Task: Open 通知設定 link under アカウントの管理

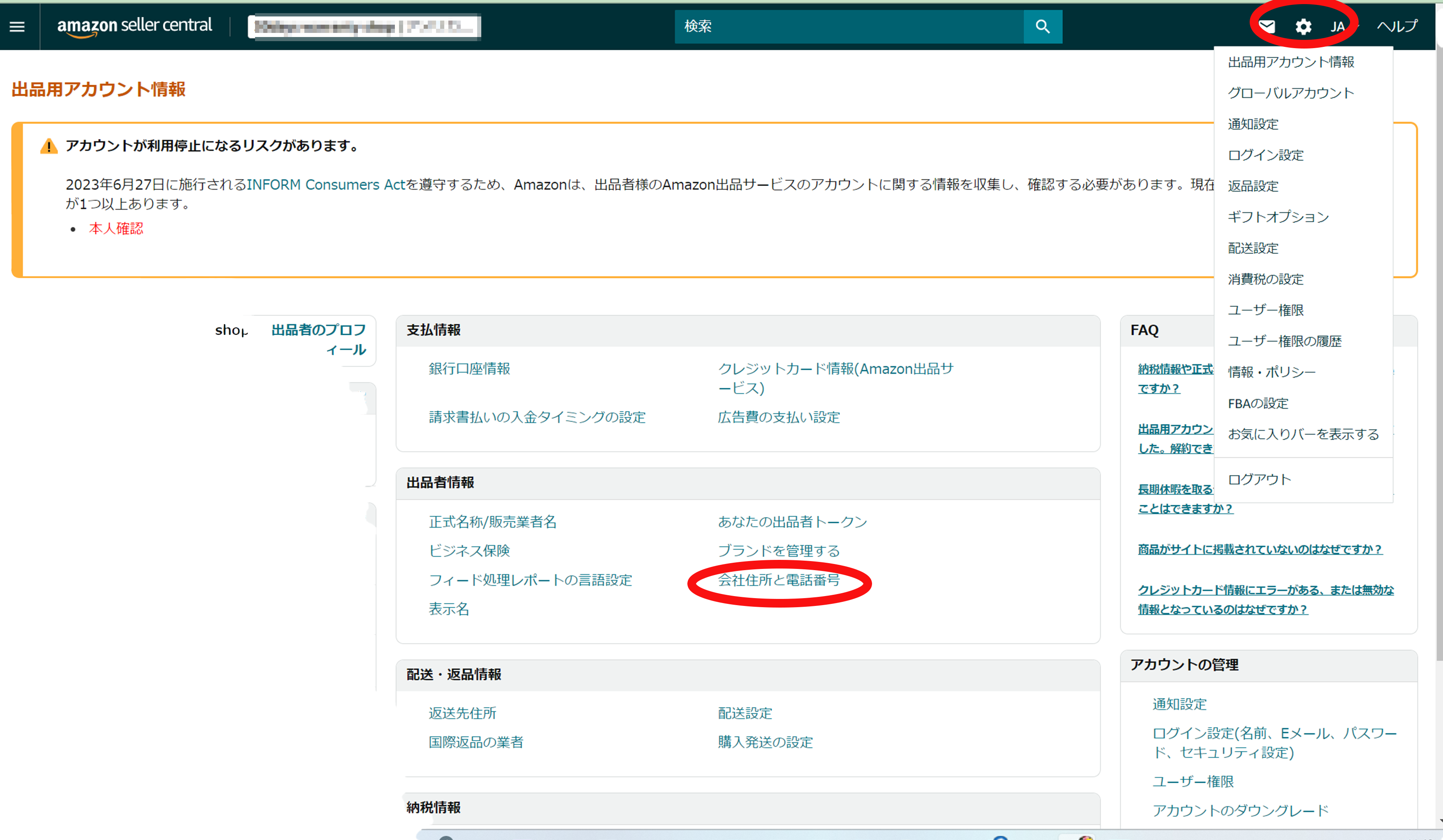Action: pos(1180,704)
